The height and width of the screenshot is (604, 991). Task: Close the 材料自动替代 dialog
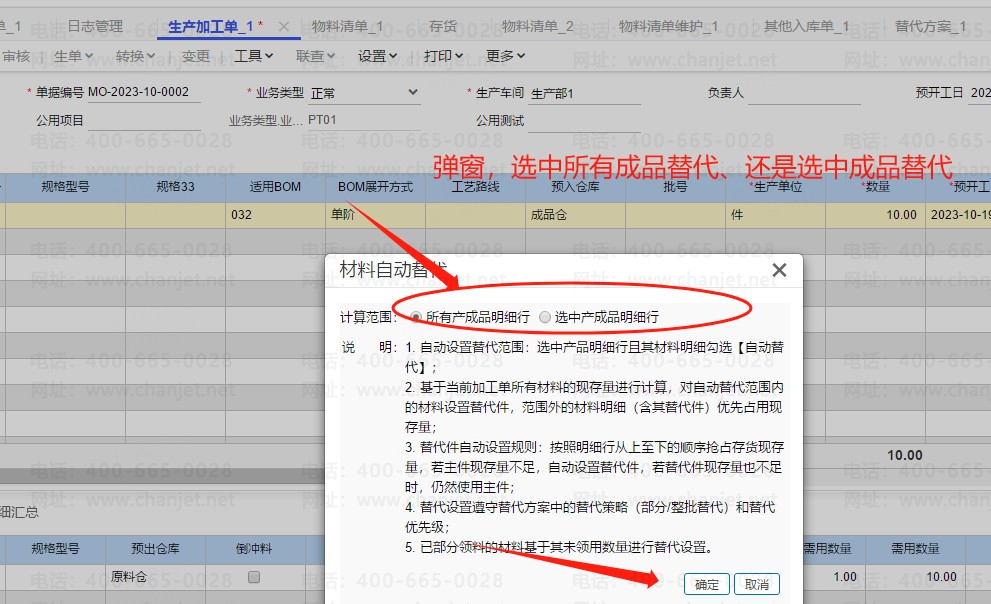780,270
